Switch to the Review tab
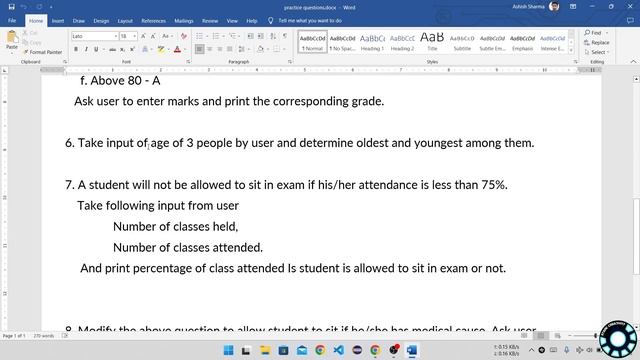Image resolution: width=640 pixels, height=360 pixels. click(210, 20)
